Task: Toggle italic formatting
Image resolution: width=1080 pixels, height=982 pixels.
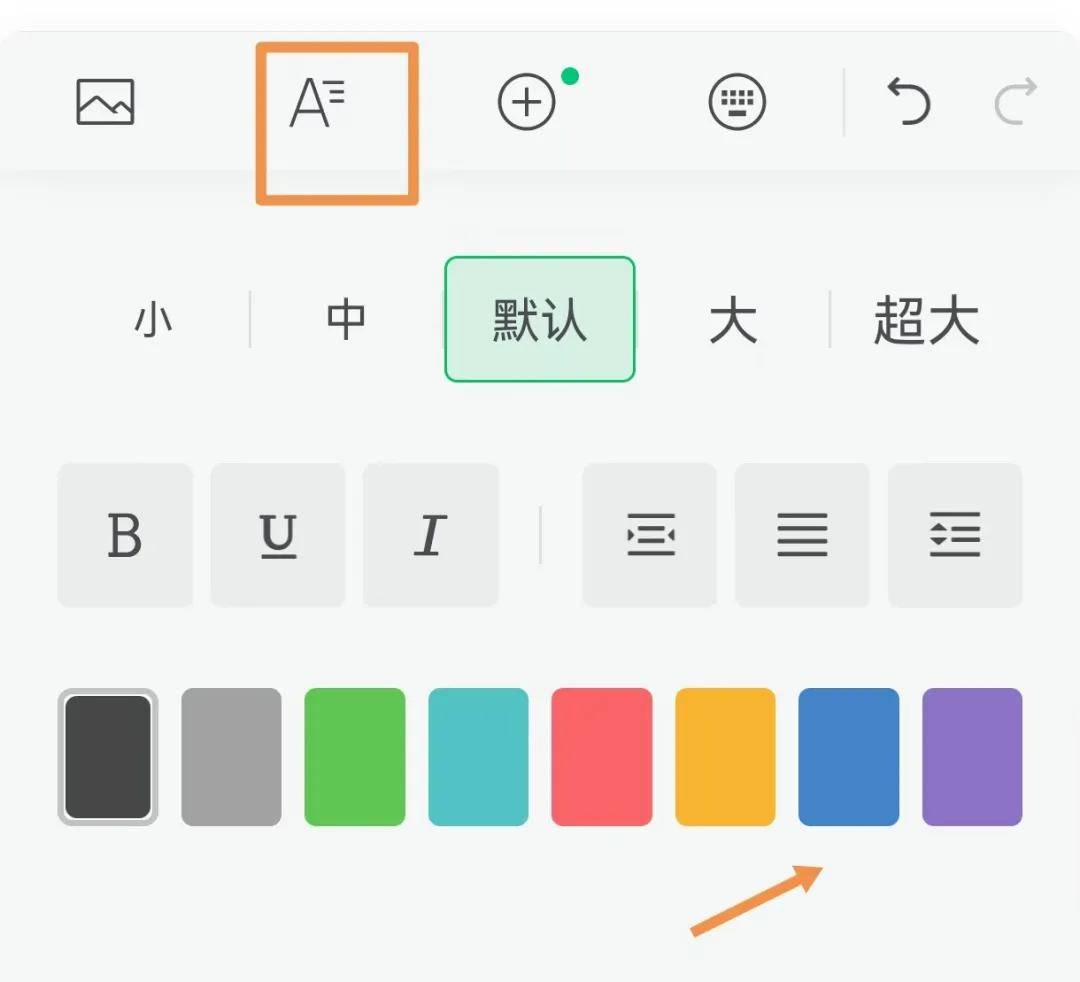Action: 430,535
